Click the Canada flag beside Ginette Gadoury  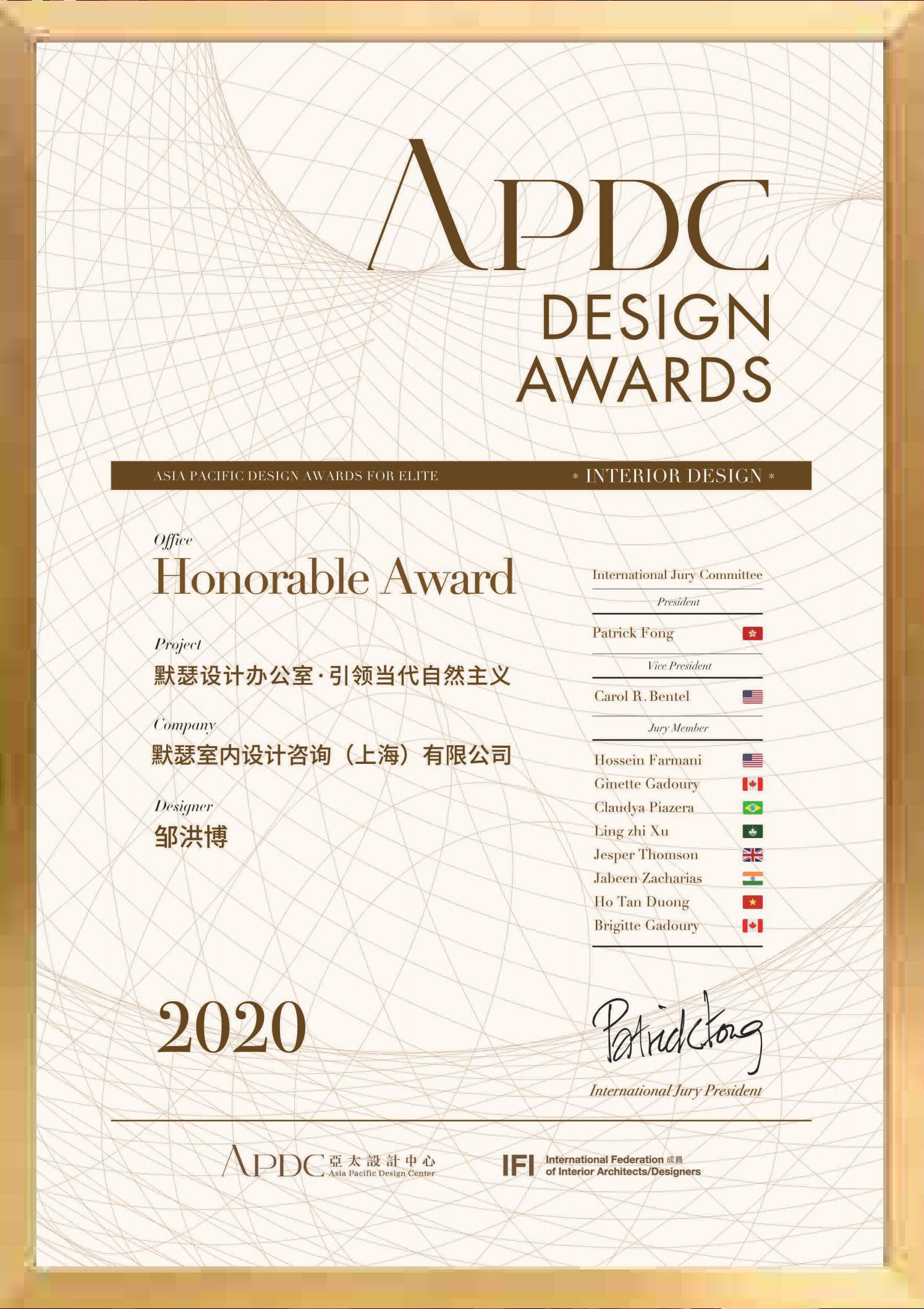pos(752,784)
